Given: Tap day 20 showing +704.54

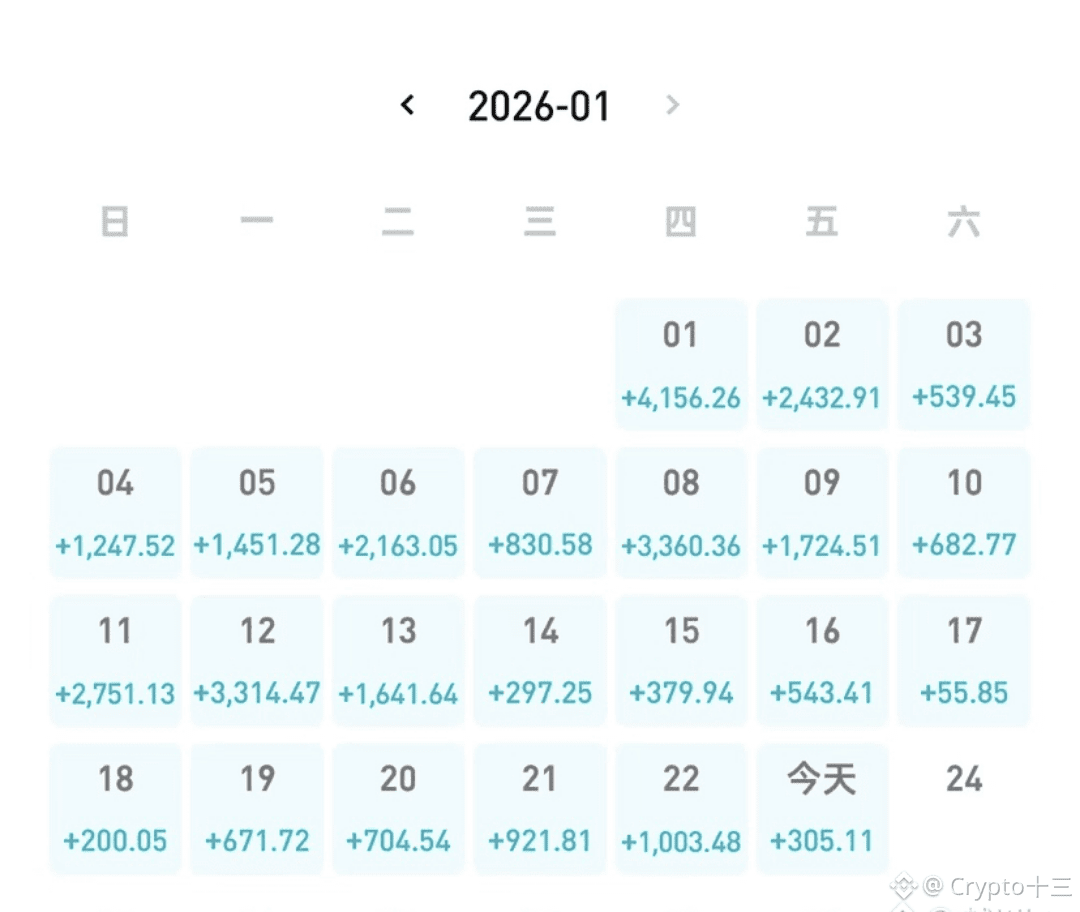Looking at the screenshot, I should (398, 809).
